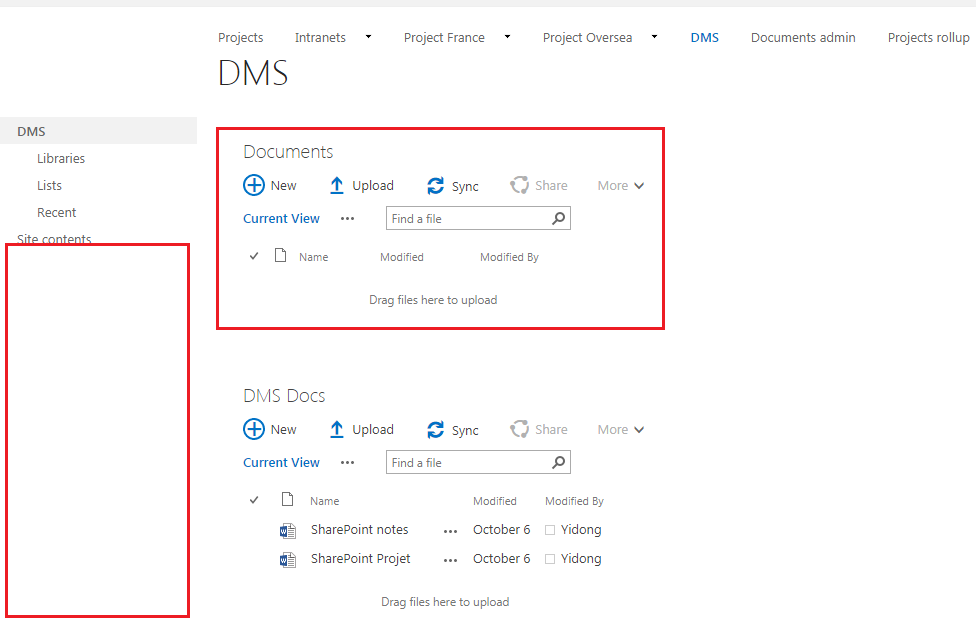Open the More dropdown in DMS Docs

point(621,430)
